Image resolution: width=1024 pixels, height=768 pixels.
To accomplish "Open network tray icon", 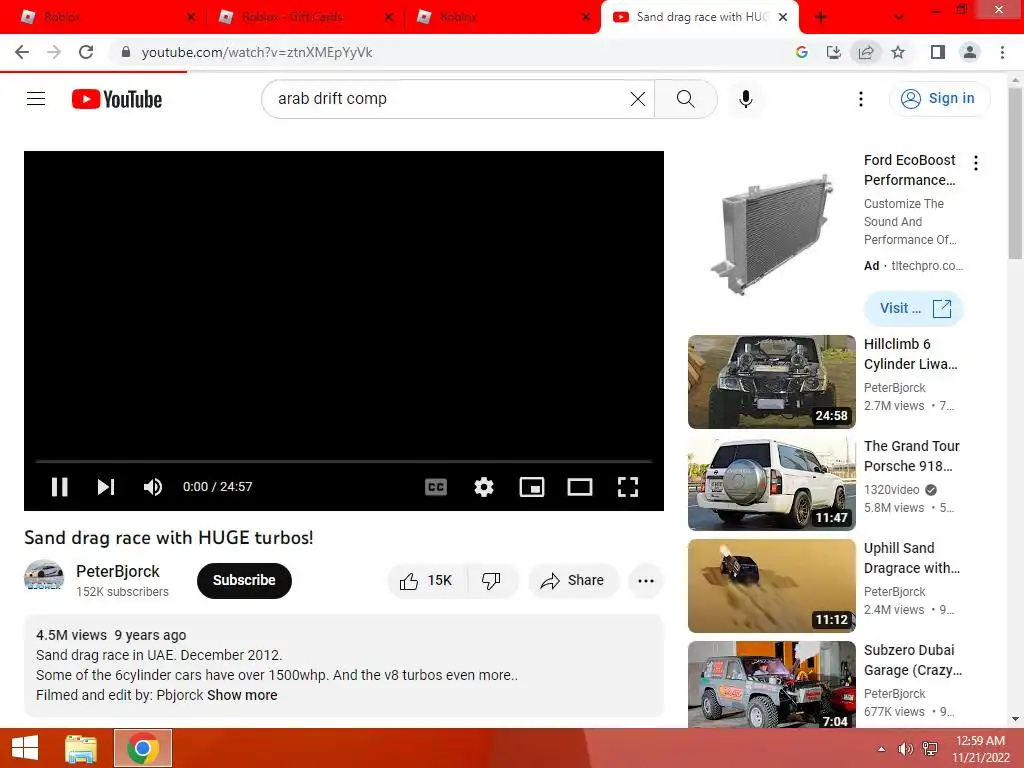I will pyautogui.click(x=930, y=749).
